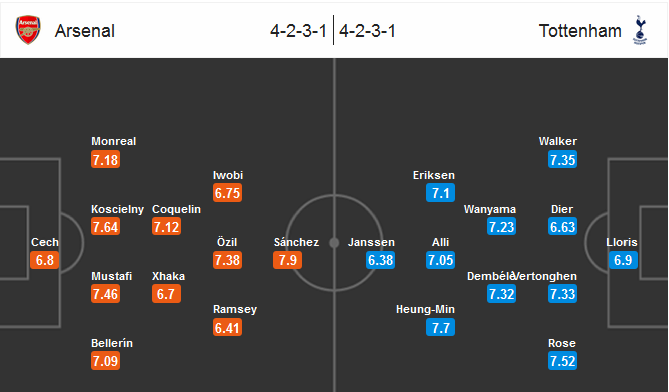Click the Tottenham club crest
This screenshot has width=669, height=392.
640,30
